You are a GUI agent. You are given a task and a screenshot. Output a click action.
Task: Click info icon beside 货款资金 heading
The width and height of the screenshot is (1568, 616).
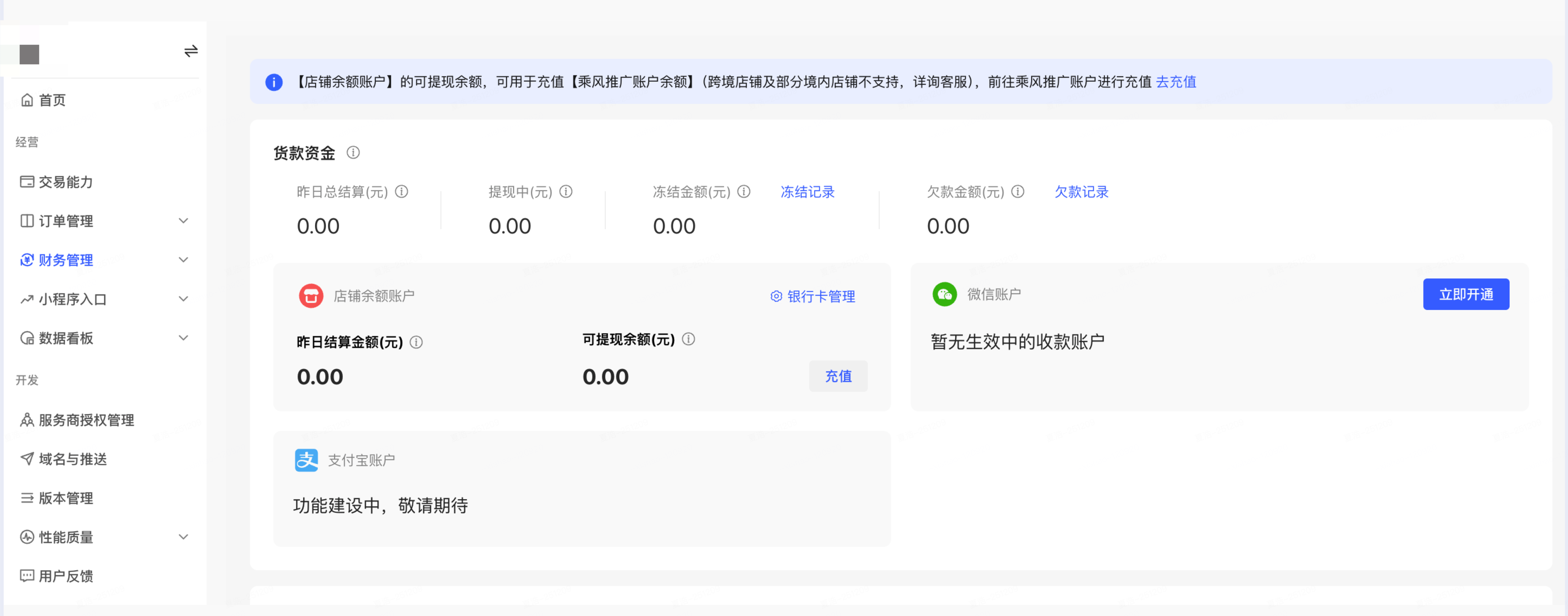pos(353,153)
